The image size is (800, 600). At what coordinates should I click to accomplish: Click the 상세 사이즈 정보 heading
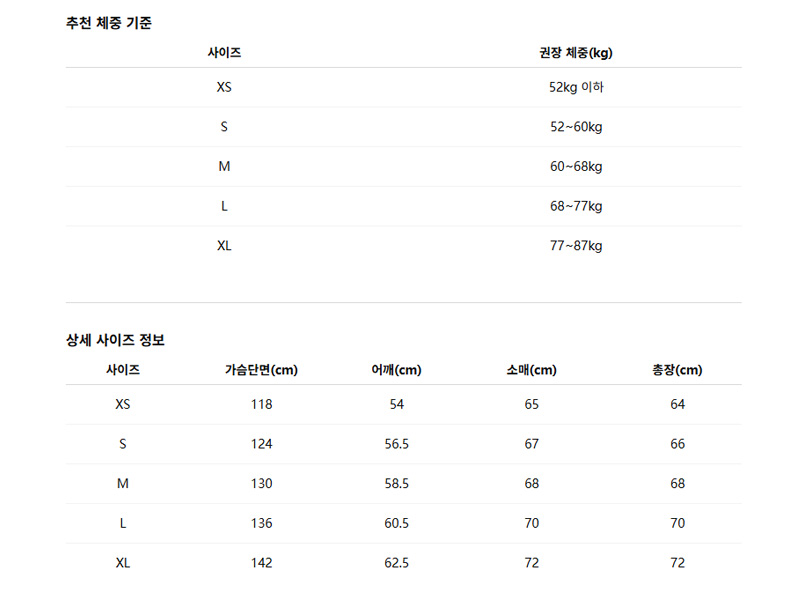pos(115,340)
